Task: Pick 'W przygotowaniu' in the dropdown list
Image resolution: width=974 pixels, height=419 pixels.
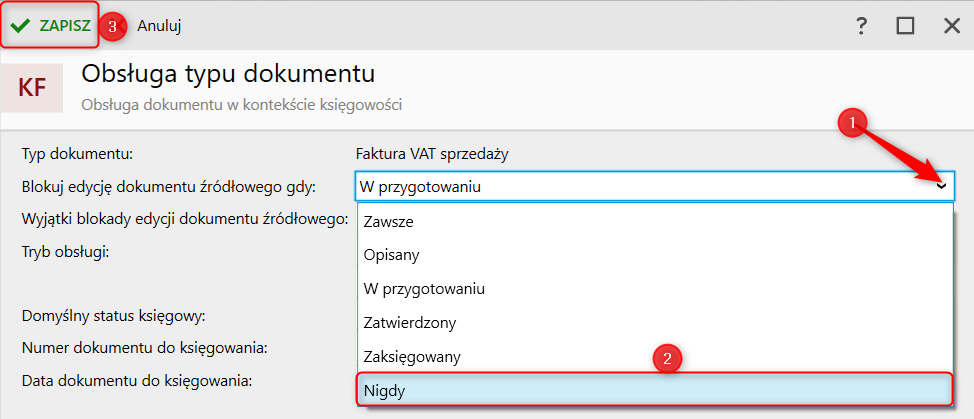Action: point(425,288)
